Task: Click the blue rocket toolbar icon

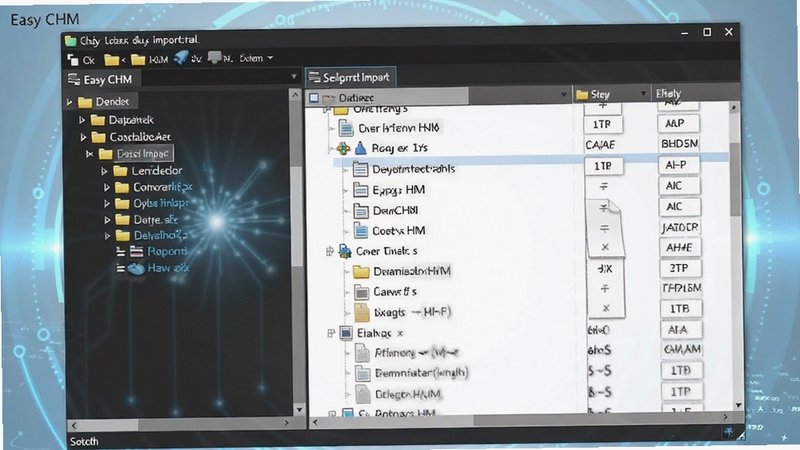Action: (x=181, y=57)
